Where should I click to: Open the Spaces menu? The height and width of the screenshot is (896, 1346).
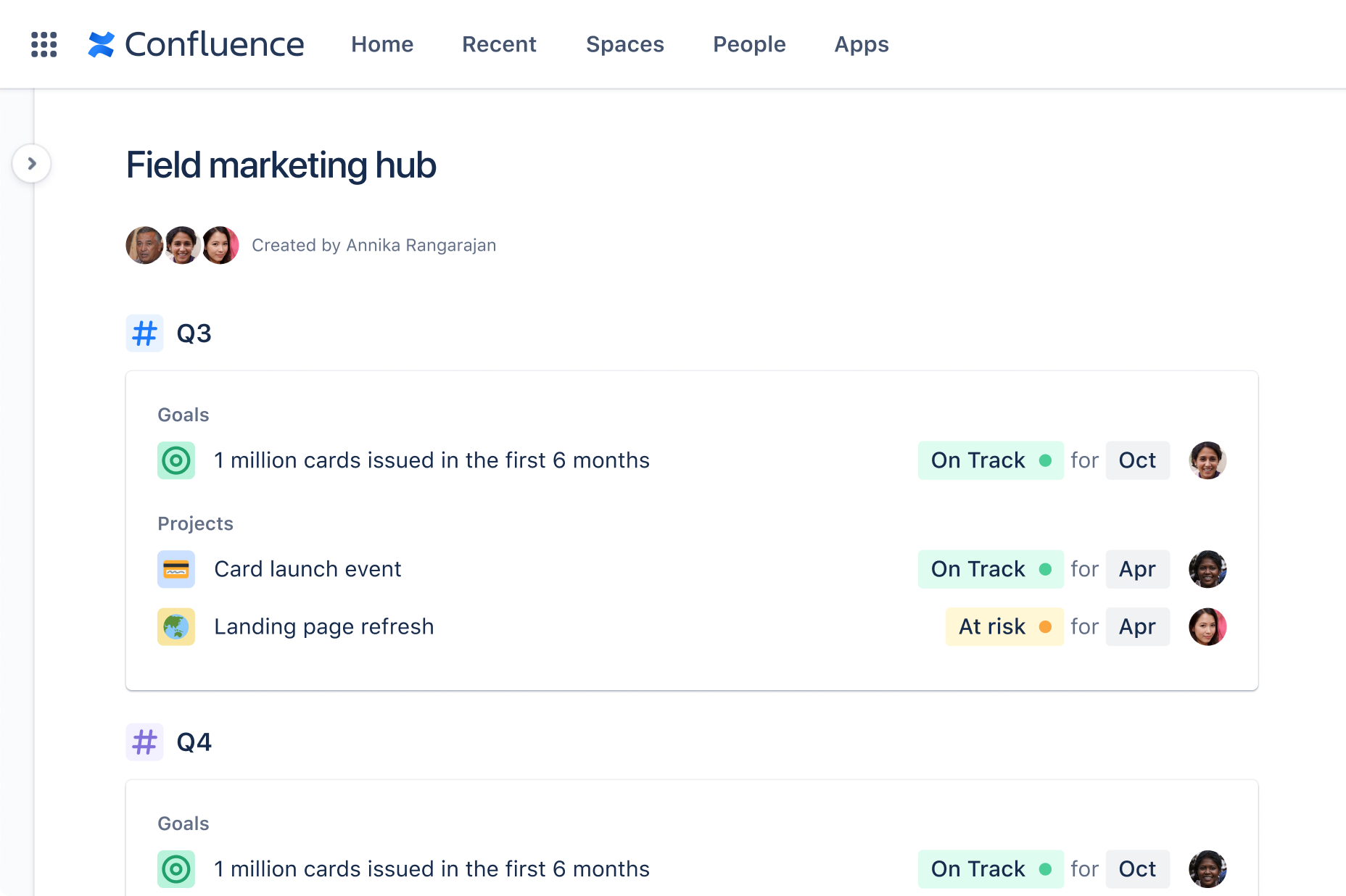tap(624, 44)
